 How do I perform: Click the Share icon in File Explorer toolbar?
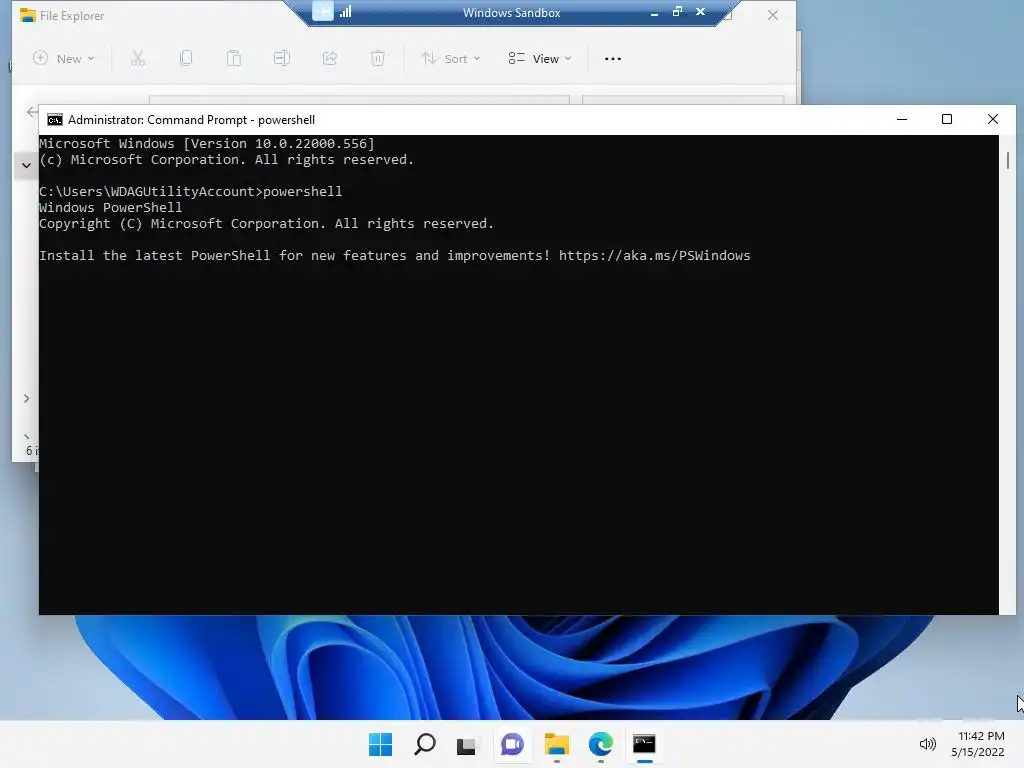330,59
